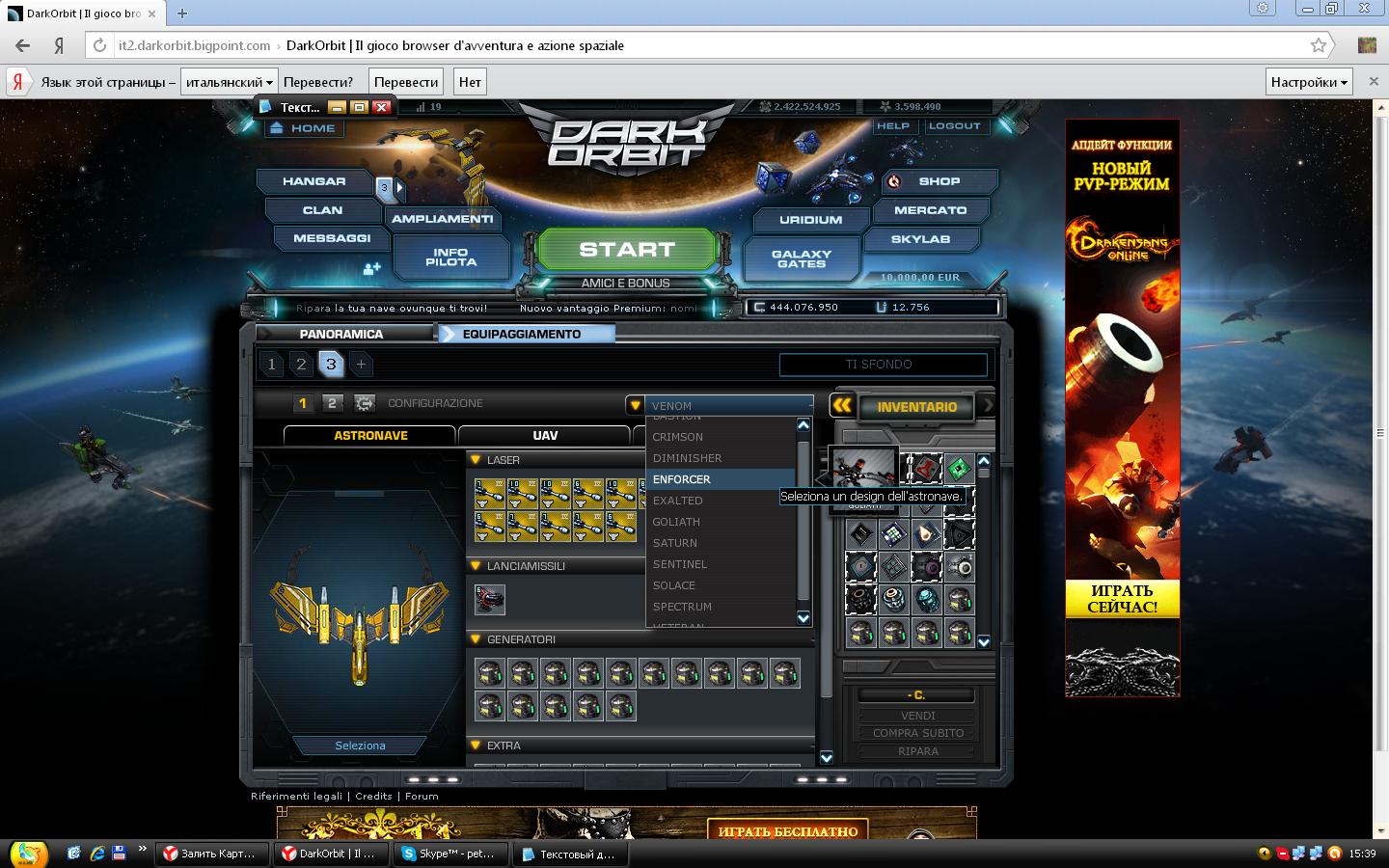This screenshot has height=868, width=1389.
Task: Open the ASTRONAVE tab
Action: tap(370, 435)
